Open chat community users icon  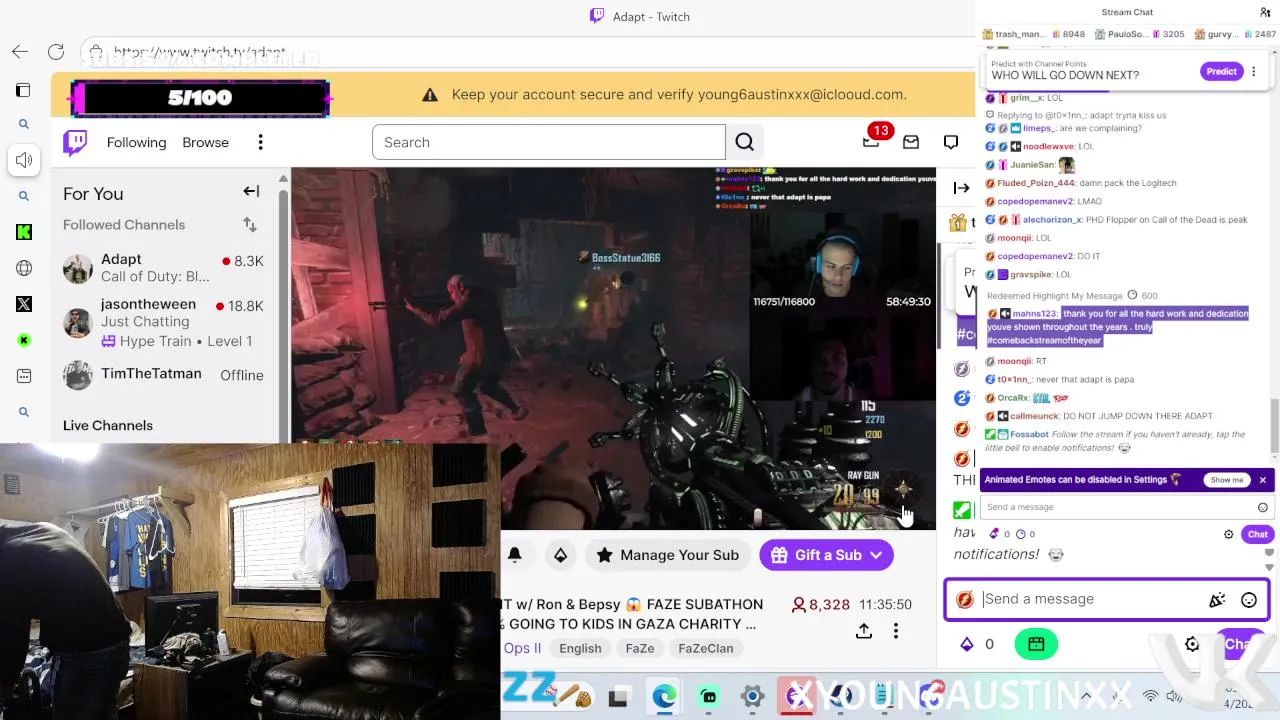[1265, 12]
